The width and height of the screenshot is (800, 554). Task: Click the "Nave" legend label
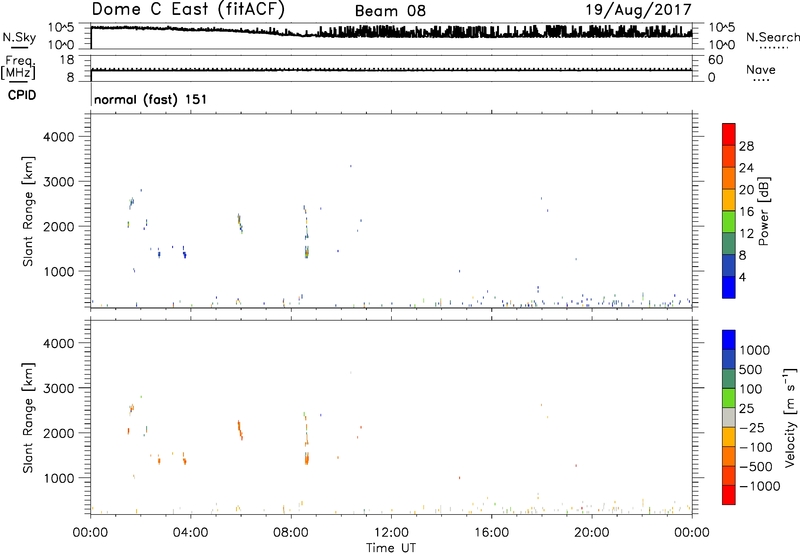(761, 69)
